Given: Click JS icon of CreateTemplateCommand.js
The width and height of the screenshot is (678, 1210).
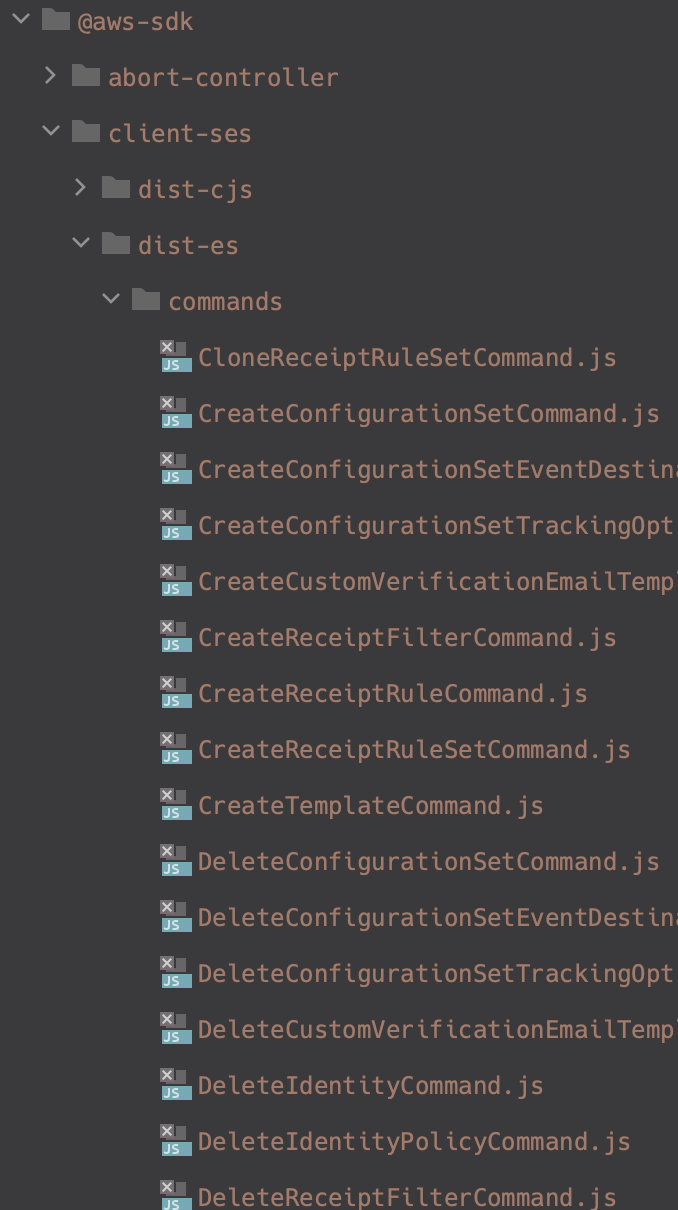Looking at the screenshot, I should click(175, 805).
